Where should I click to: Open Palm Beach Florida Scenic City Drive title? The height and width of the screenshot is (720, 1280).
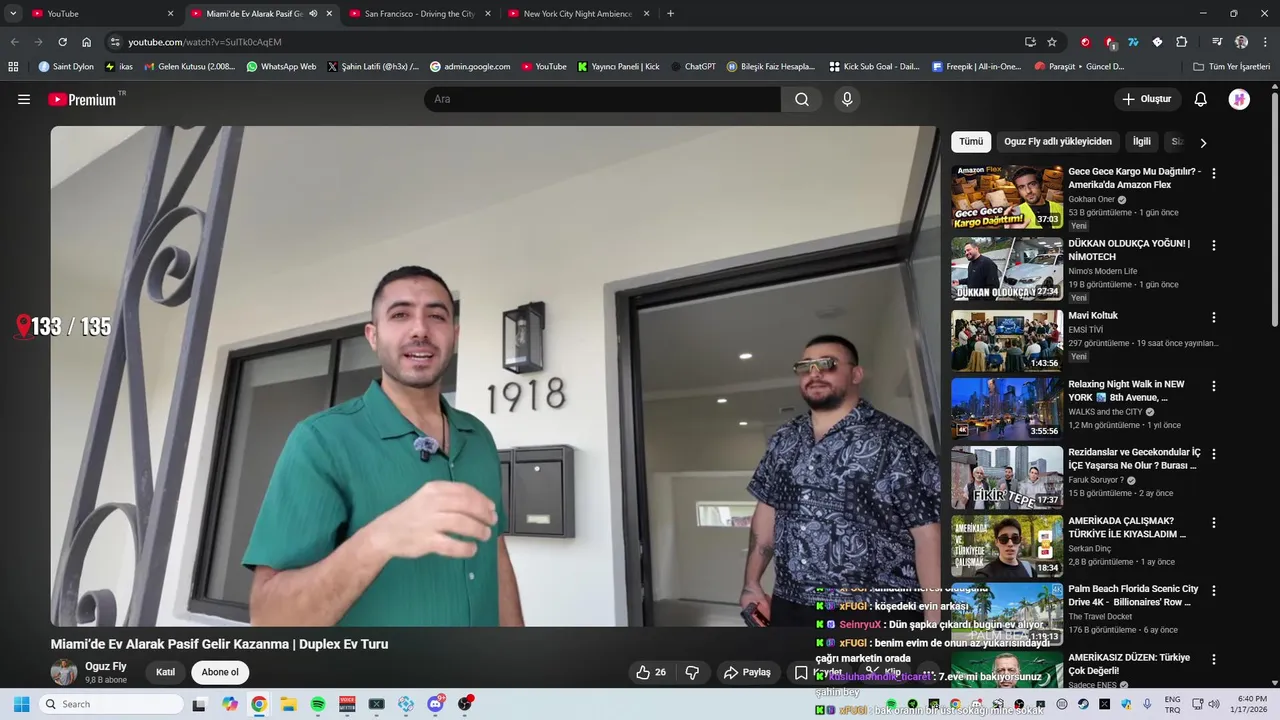(x=1133, y=596)
